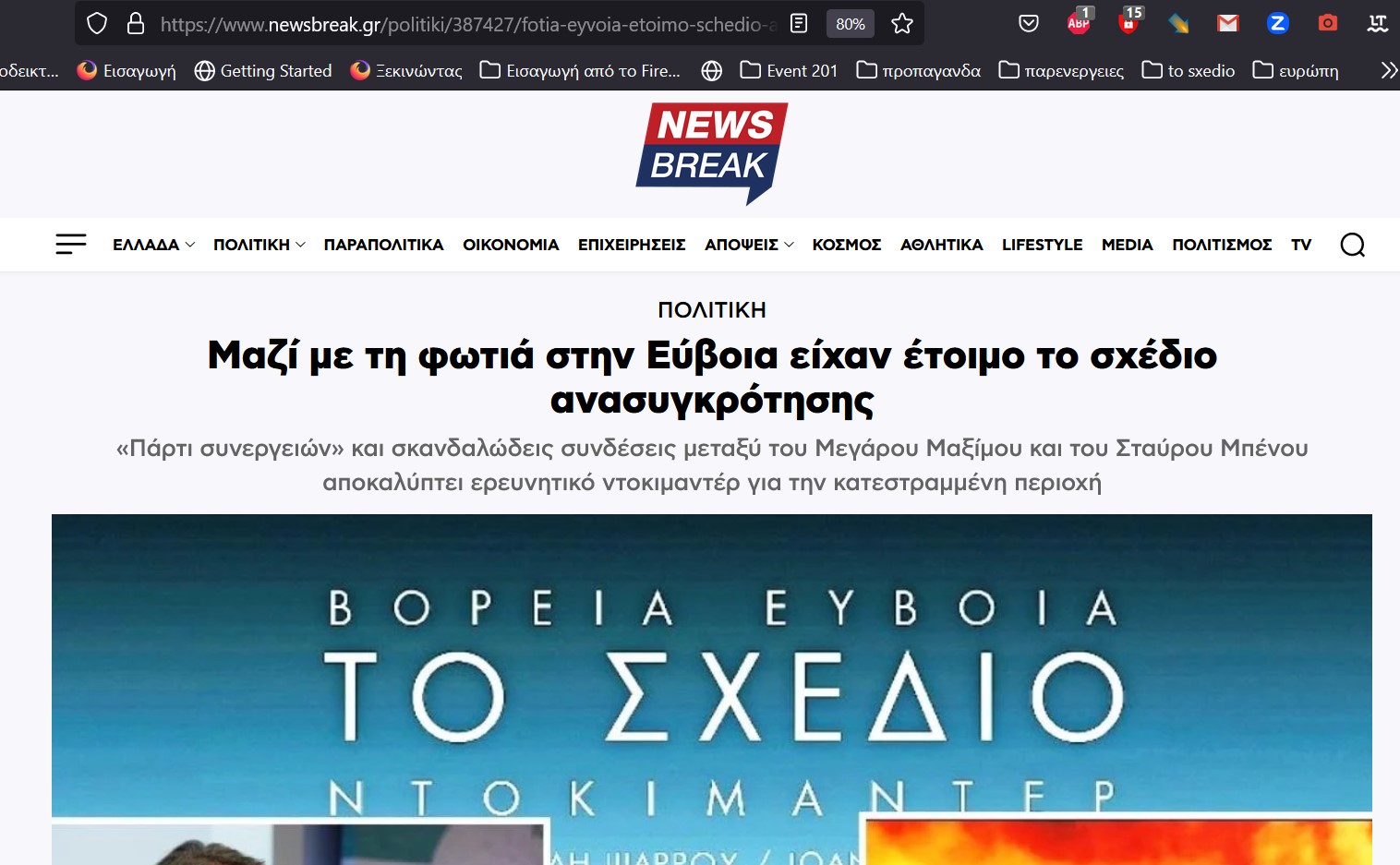
Task: Open the LanguageTool extension icon
Action: (x=1377, y=24)
